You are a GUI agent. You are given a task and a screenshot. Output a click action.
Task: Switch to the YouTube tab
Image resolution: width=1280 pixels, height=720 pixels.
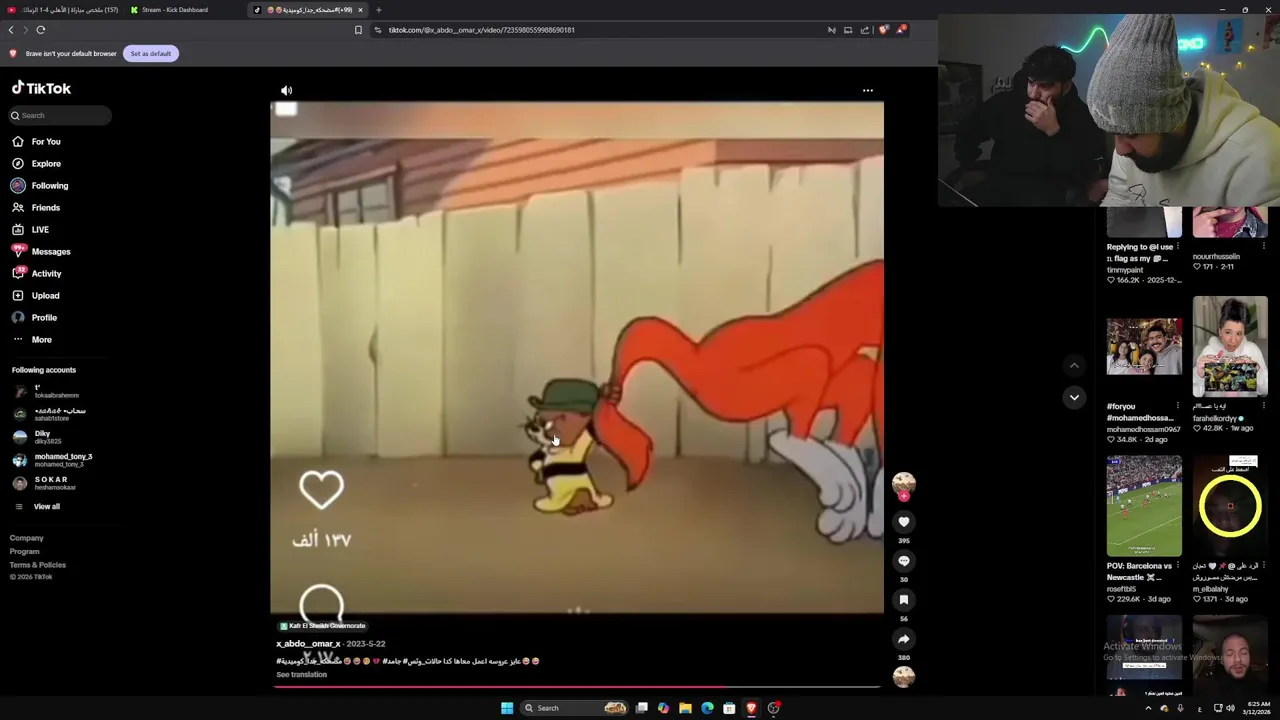(64, 10)
